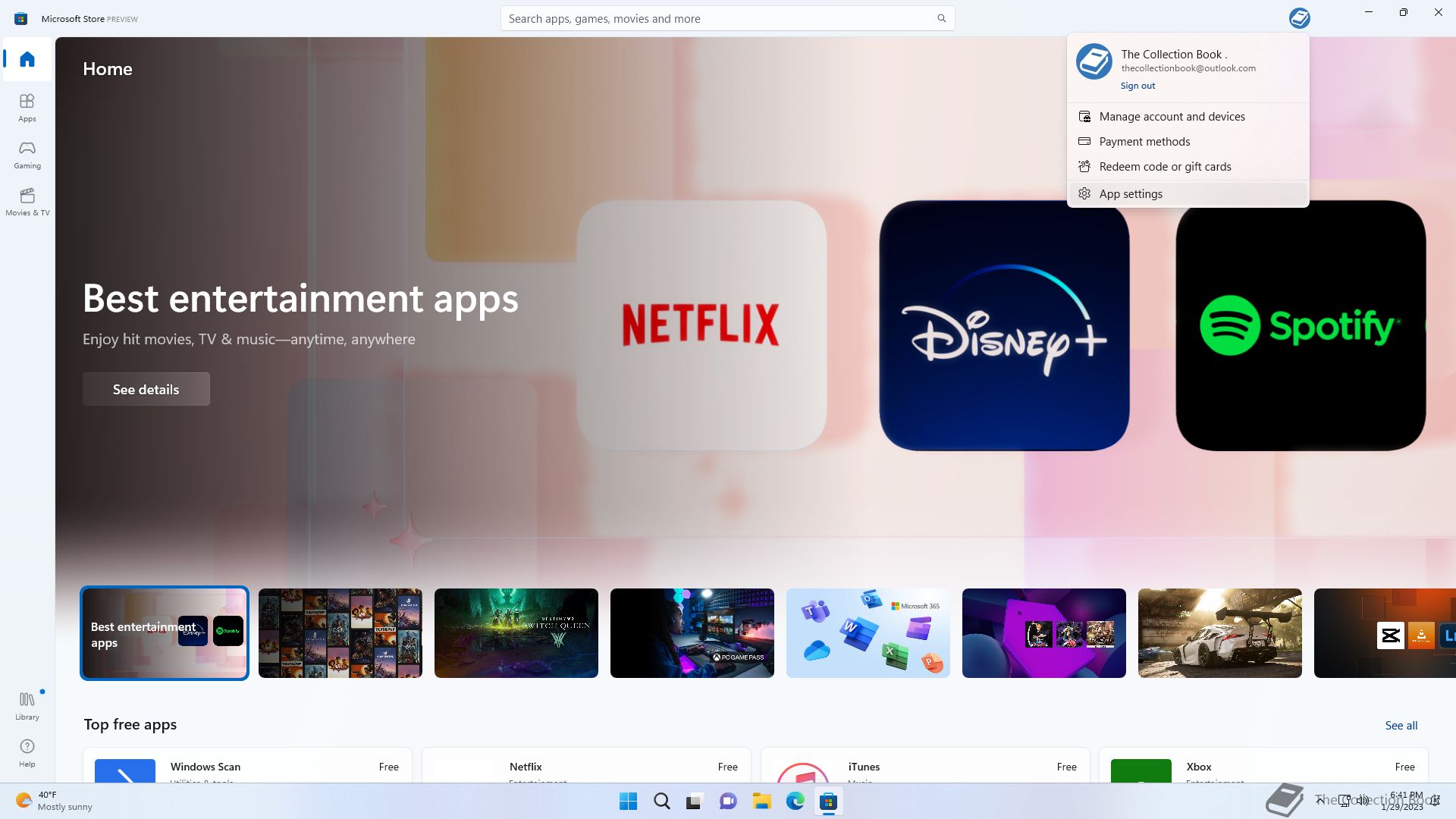This screenshot has width=1456, height=819.
Task: Click the Redeem code gift icon
Action: pyautogui.click(x=1084, y=167)
